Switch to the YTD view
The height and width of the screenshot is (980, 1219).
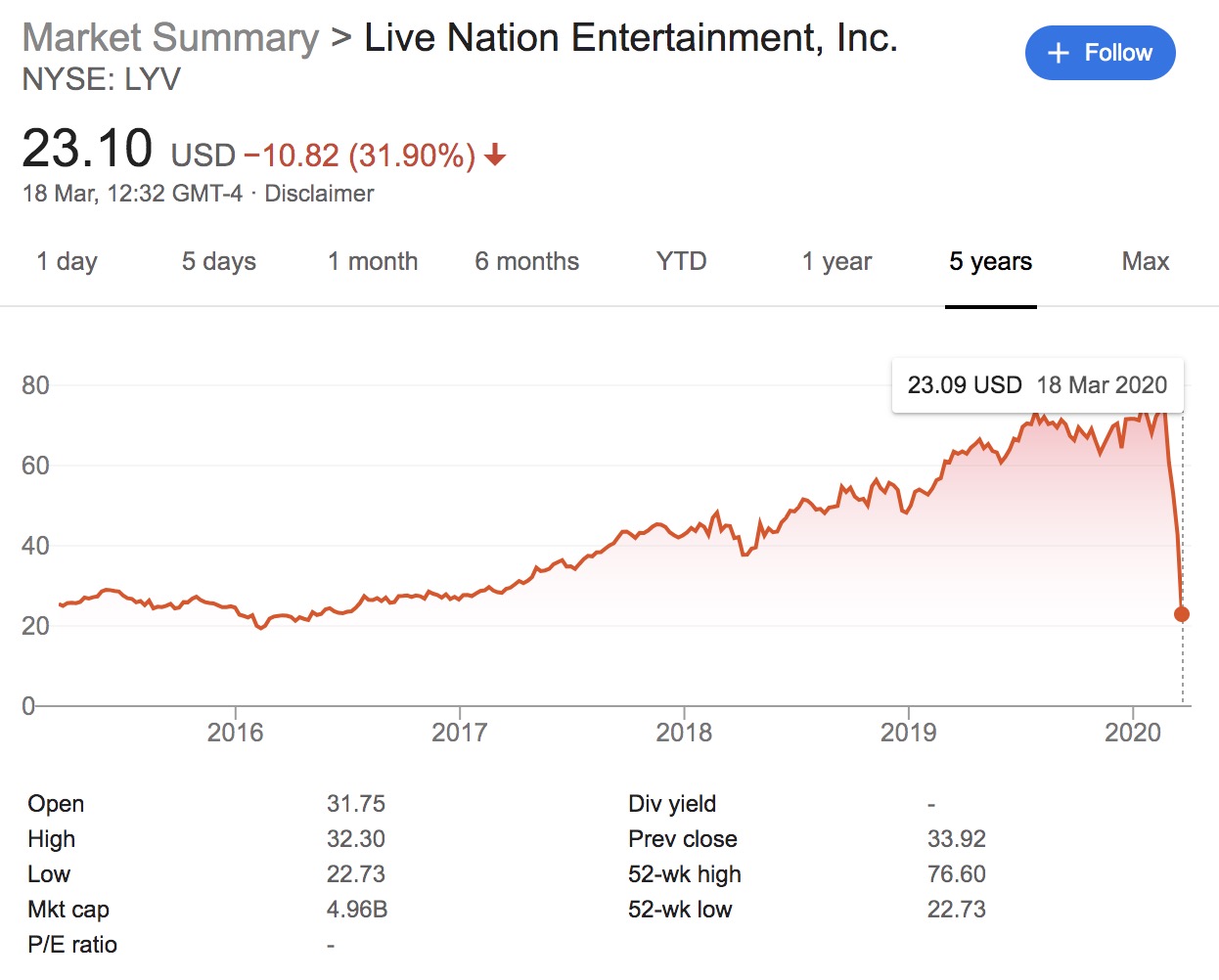[x=681, y=262]
